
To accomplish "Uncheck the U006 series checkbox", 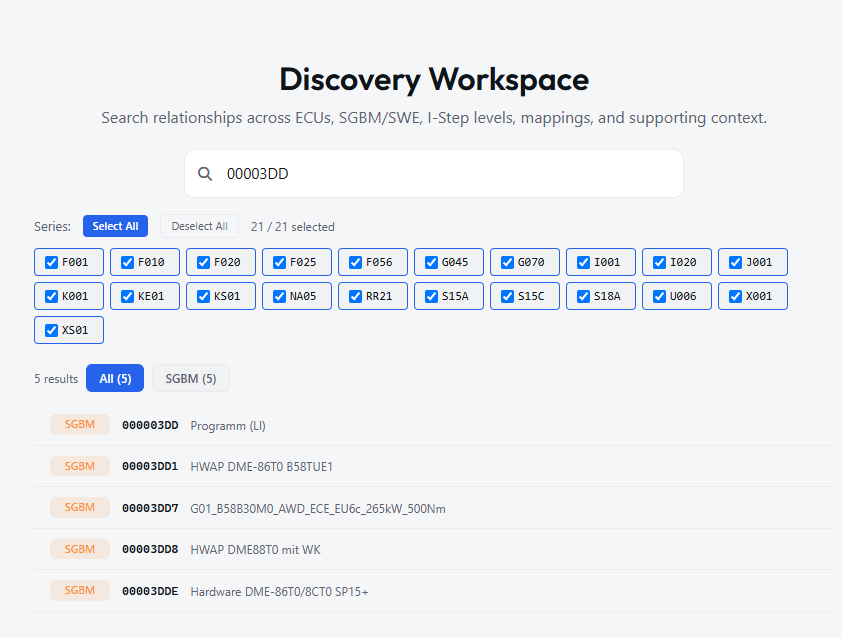I will tap(659, 296).
